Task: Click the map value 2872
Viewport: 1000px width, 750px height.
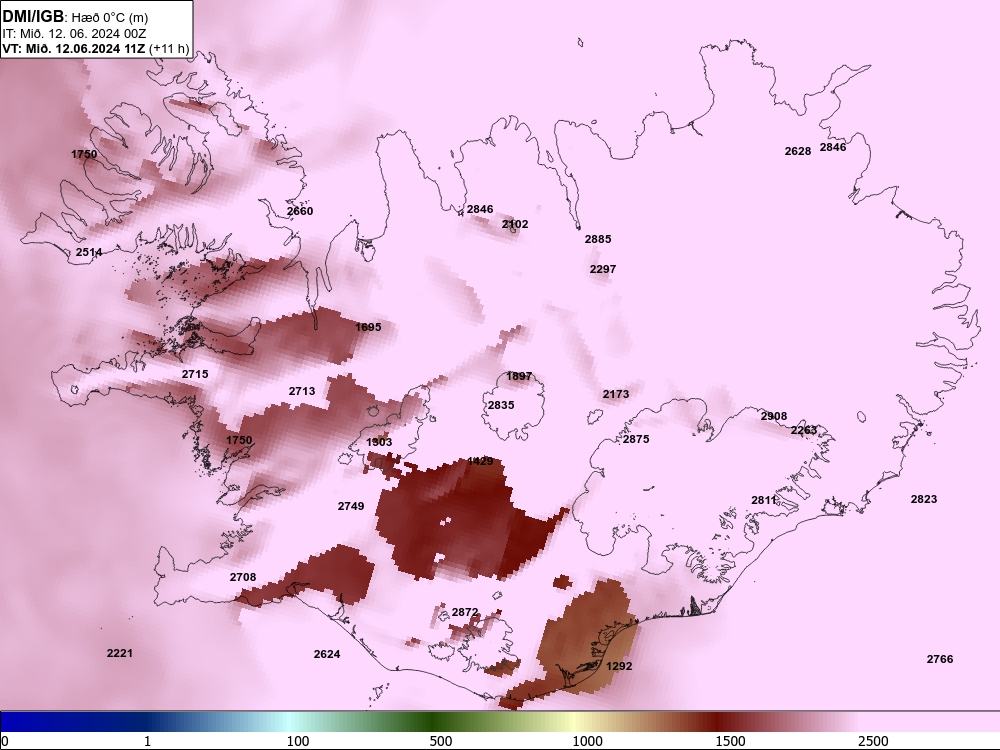Action: click(465, 612)
